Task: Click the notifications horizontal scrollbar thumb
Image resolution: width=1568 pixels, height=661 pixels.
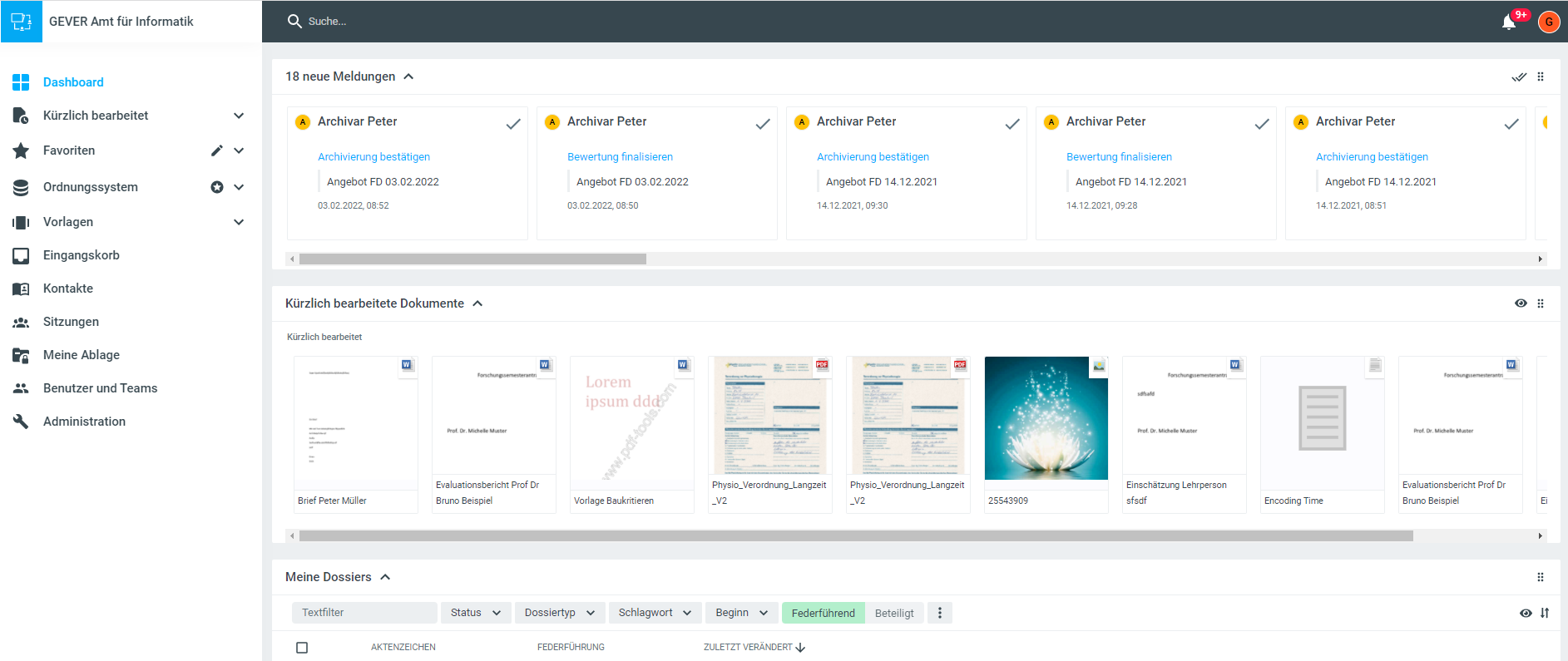Action: click(x=472, y=259)
